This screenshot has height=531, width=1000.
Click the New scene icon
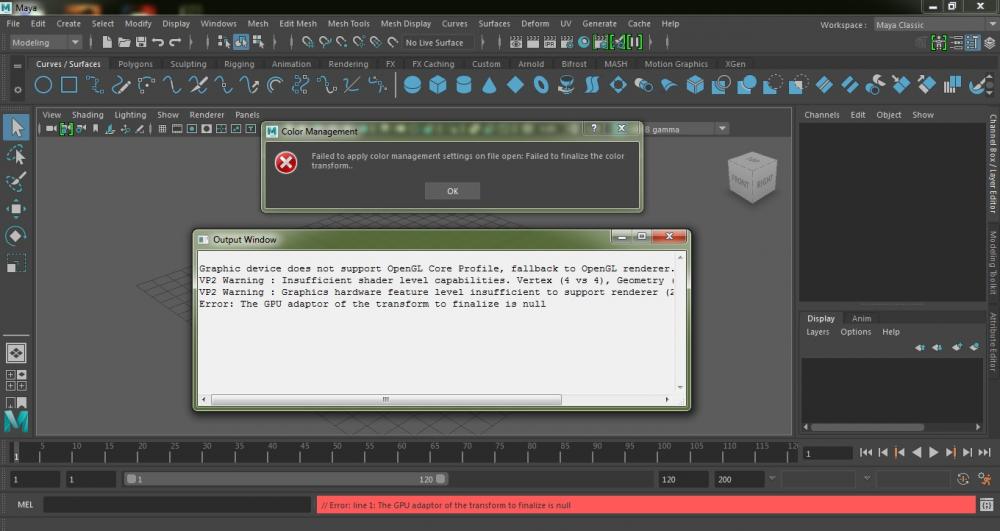107,43
